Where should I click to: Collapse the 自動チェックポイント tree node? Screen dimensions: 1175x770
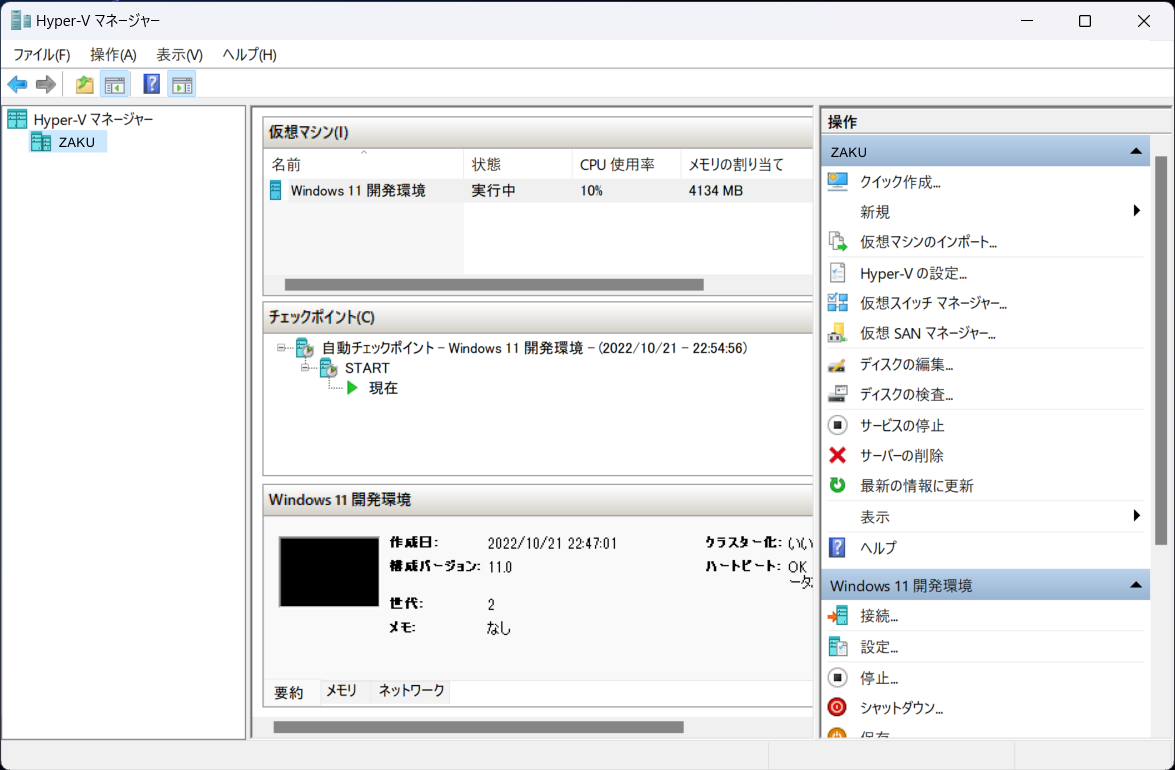(x=280, y=348)
